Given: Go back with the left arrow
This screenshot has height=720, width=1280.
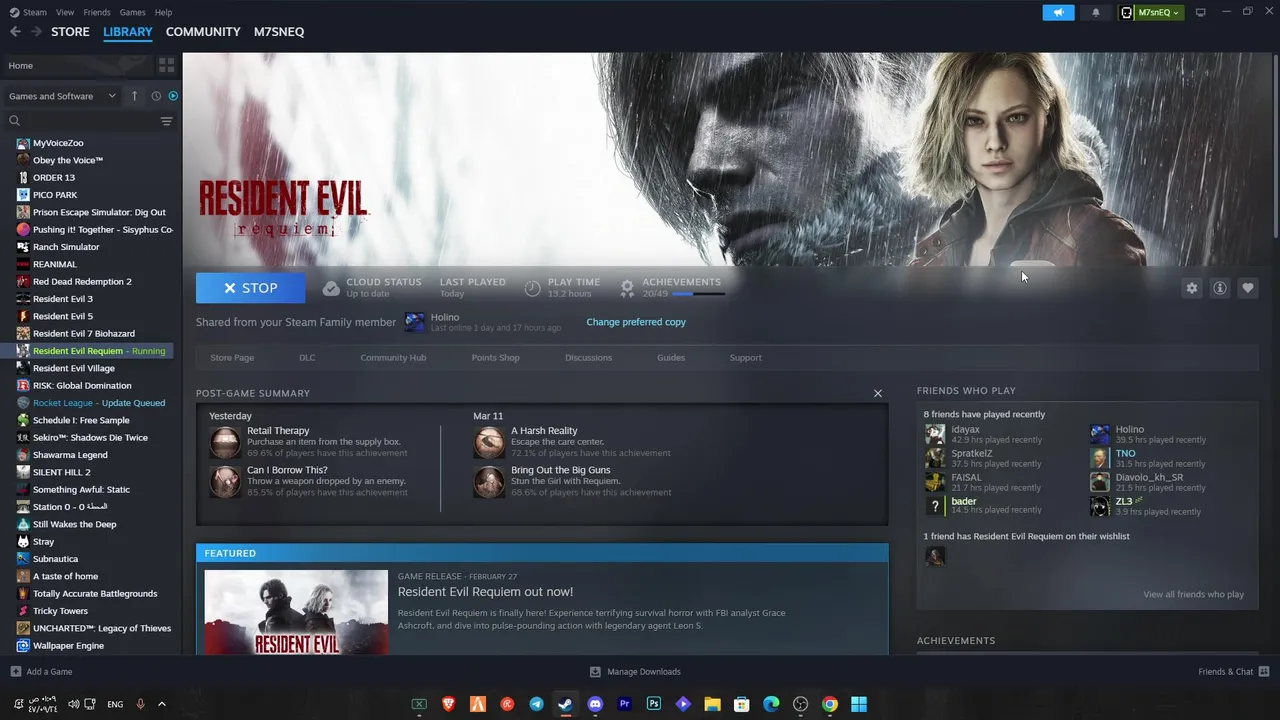Looking at the screenshot, I should click(x=15, y=32).
